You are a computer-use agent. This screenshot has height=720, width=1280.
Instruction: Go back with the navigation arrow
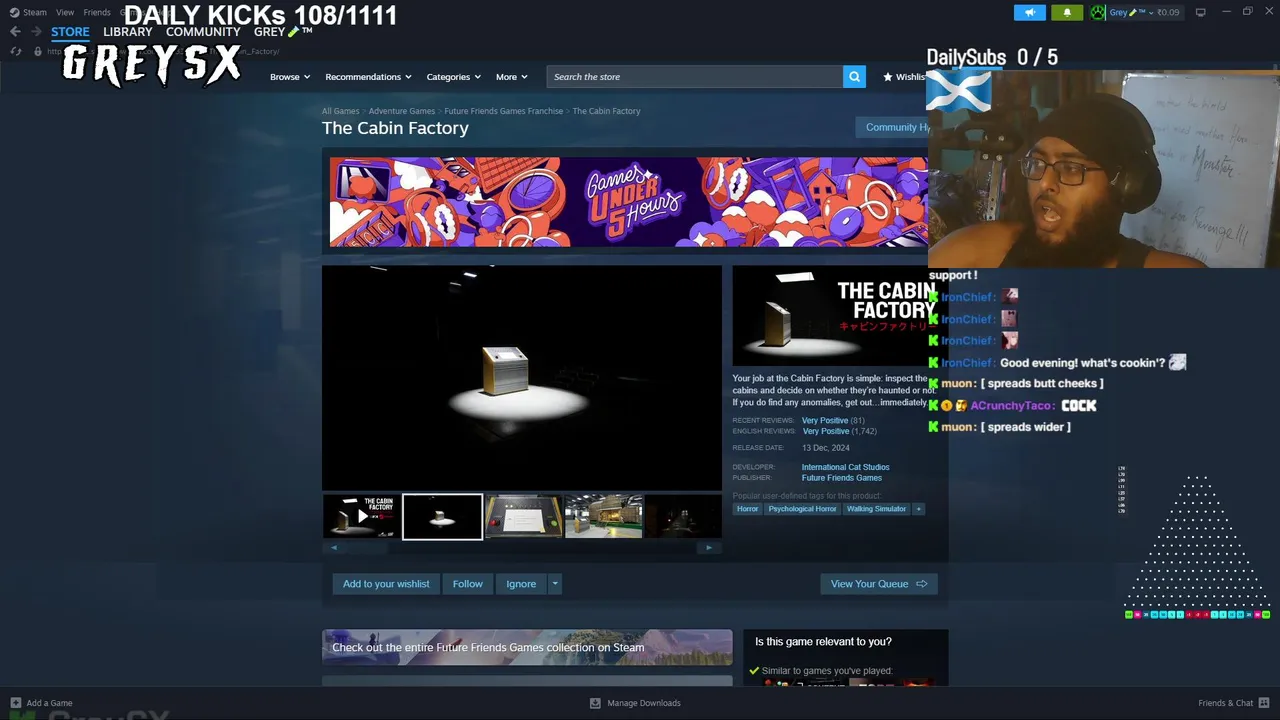coord(15,32)
